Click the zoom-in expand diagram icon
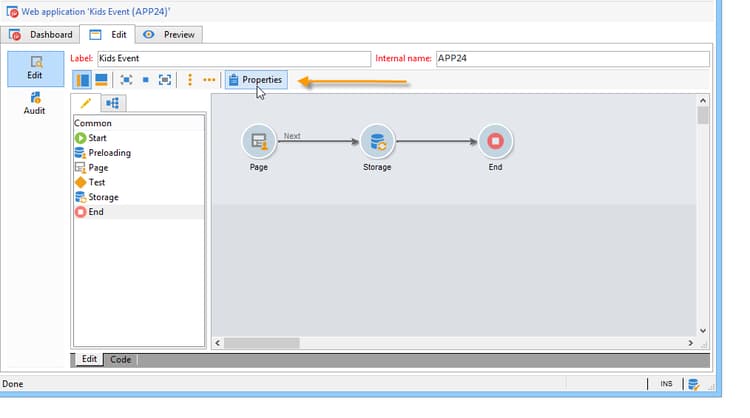The width and height of the screenshot is (750, 418). point(126,80)
